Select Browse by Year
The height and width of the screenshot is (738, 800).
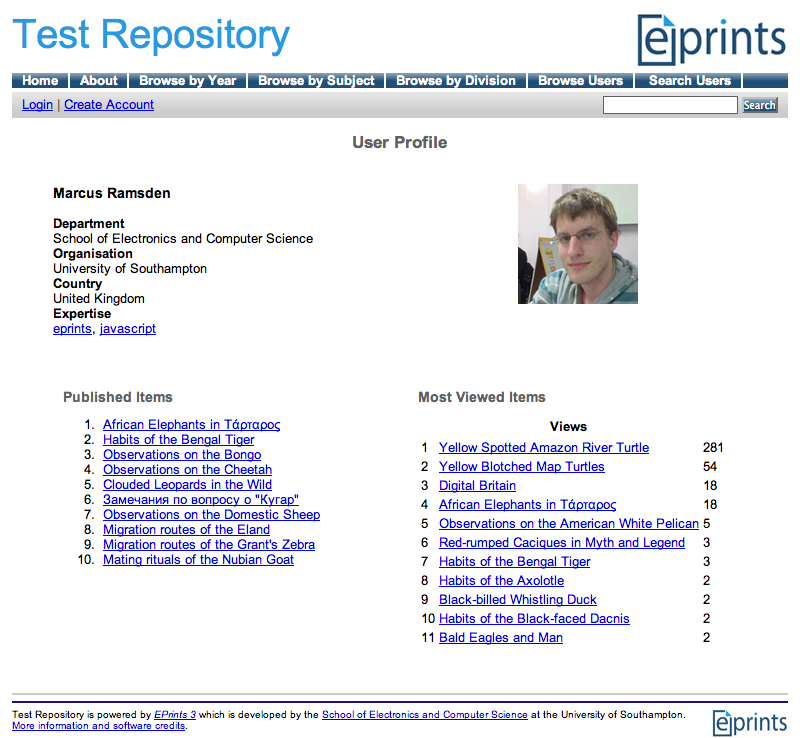click(x=187, y=80)
